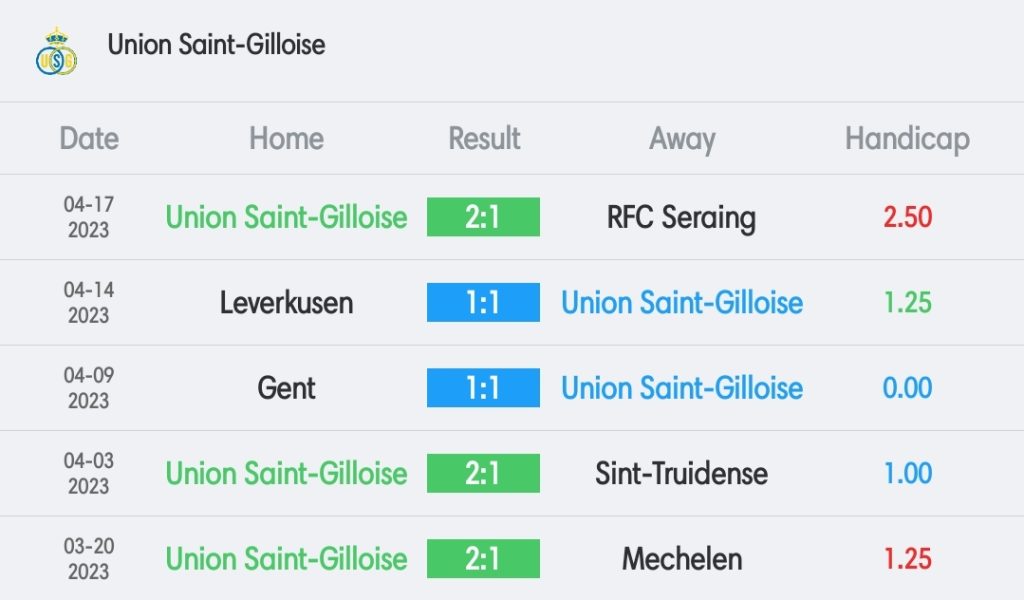This screenshot has width=1024, height=600.
Task: Select the blue 0.00 handicap value
Action: pyautogui.click(x=908, y=388)
